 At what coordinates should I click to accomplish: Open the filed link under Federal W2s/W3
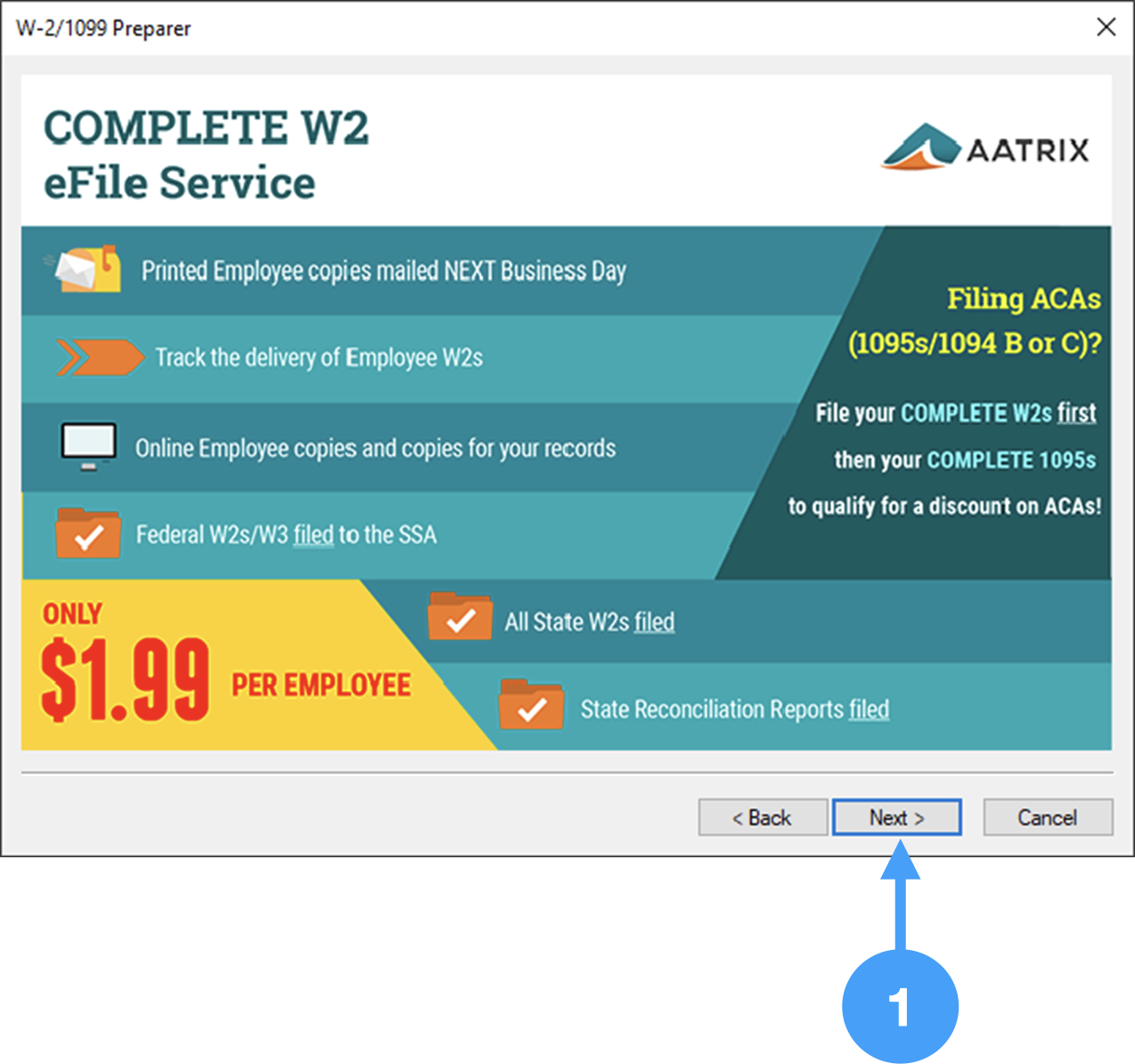pos(314,535)
